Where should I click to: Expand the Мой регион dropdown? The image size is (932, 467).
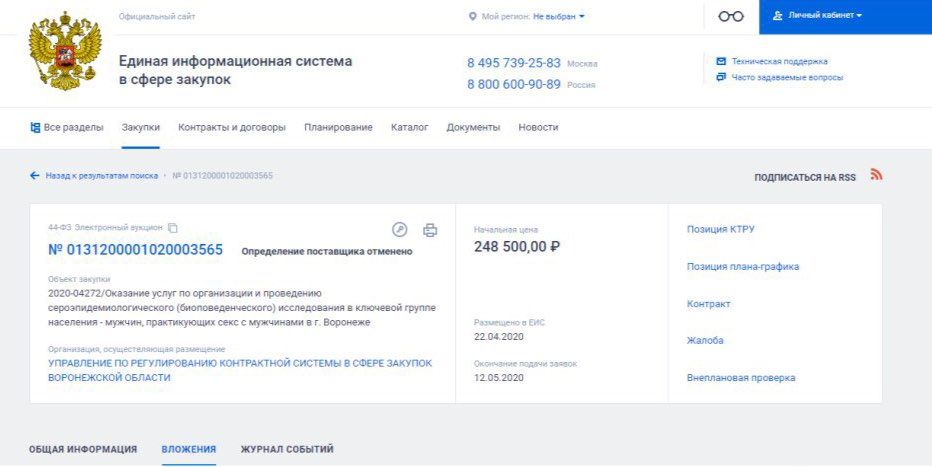559,17
